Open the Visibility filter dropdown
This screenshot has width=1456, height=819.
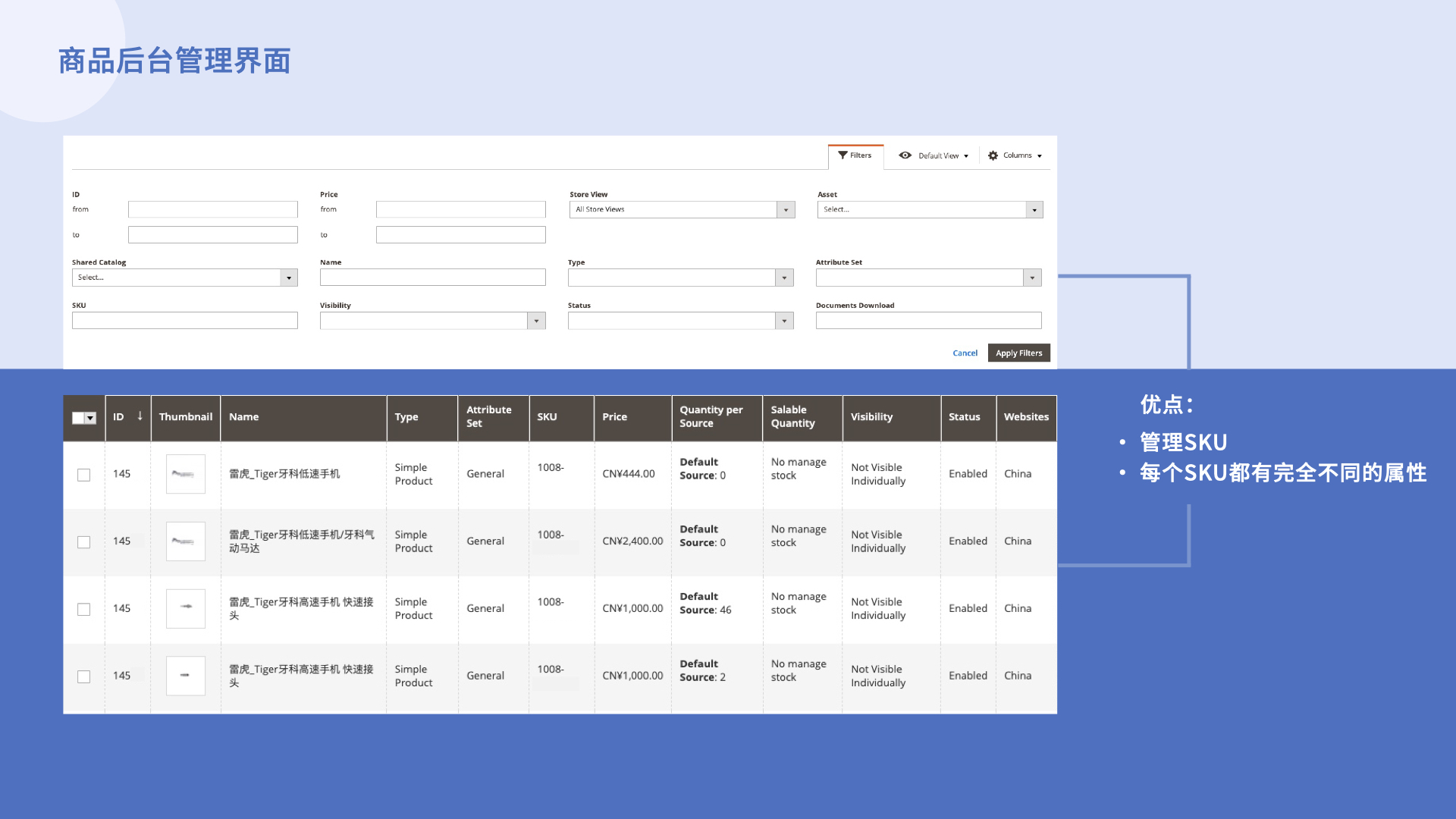click(433, 321)
